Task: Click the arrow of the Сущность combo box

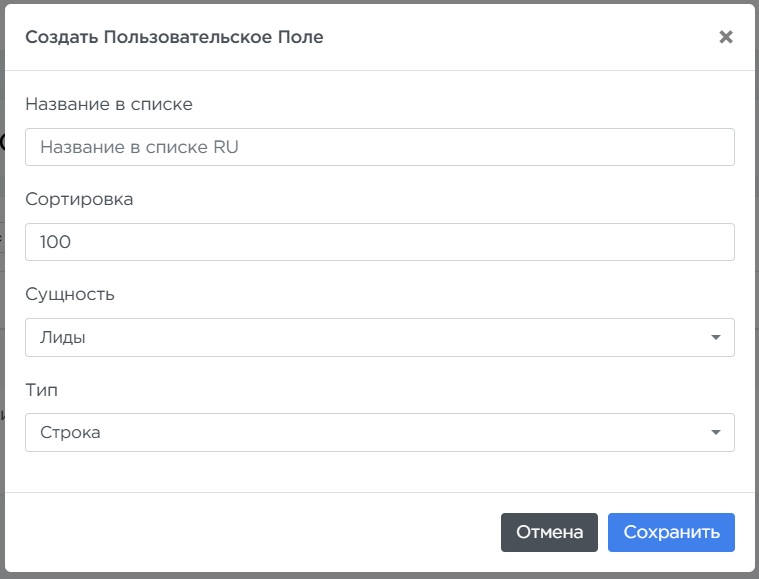Action: [x=715, y=338]
